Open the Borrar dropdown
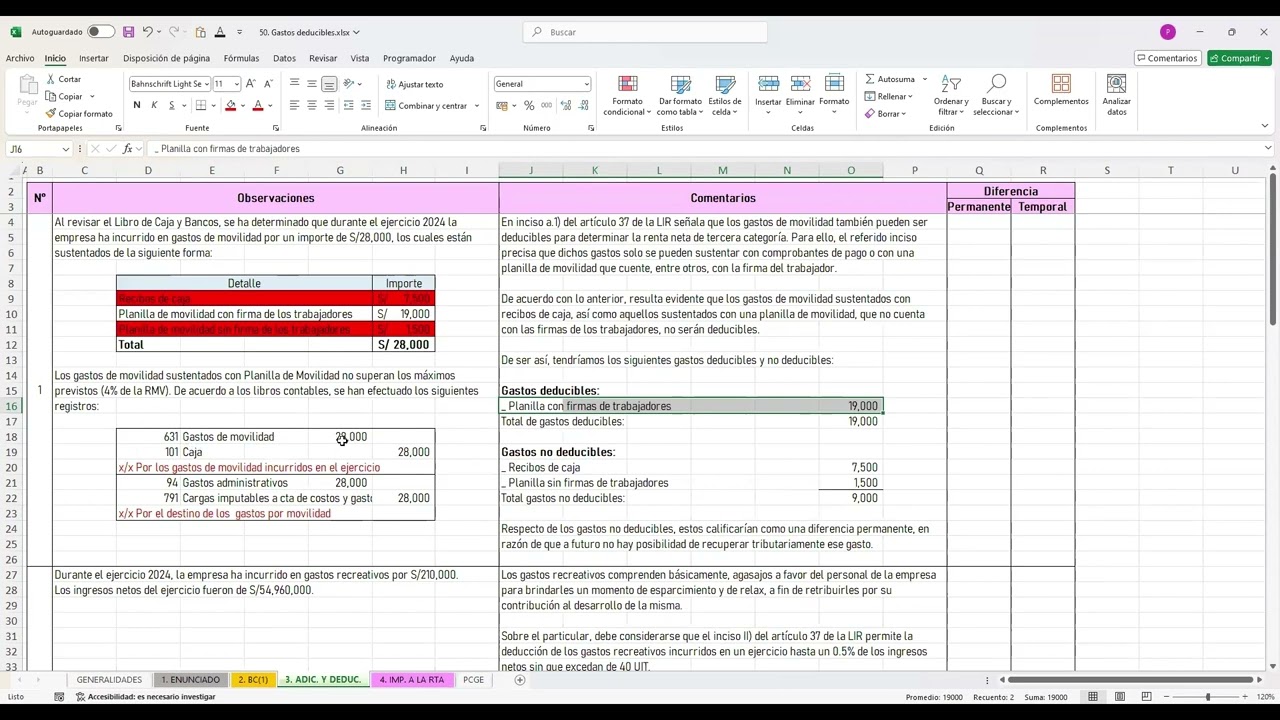The width and height of the screenshot is (1280, 720). [885, 113]
